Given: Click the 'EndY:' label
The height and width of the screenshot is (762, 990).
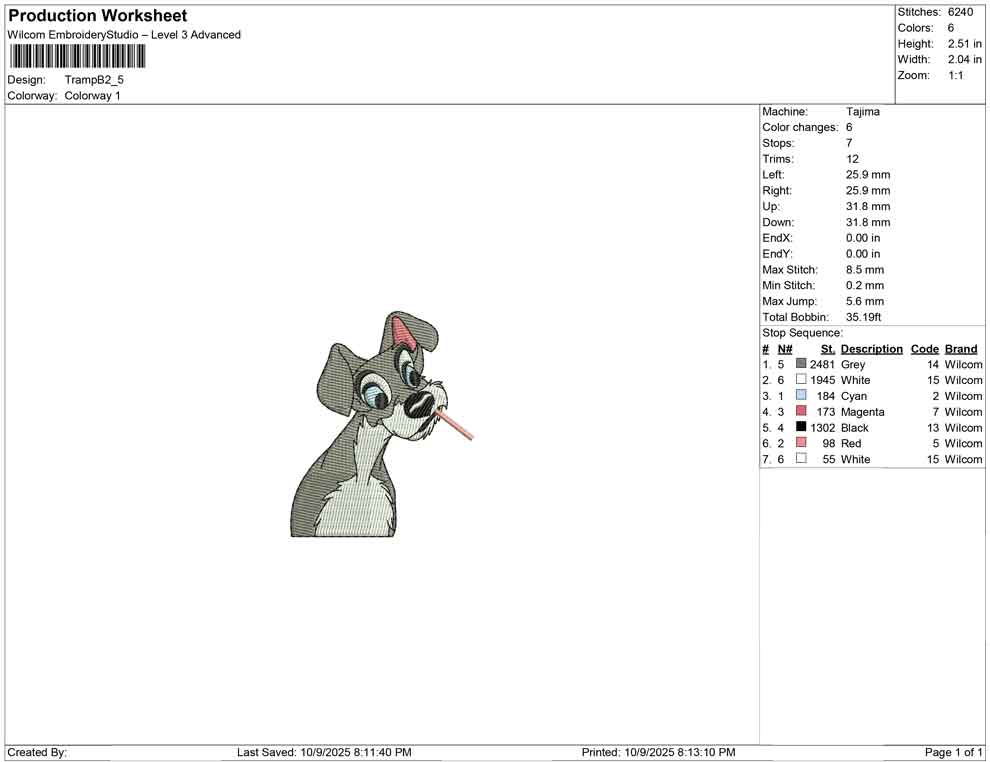Looking at the screenshot, I should 777,254.
